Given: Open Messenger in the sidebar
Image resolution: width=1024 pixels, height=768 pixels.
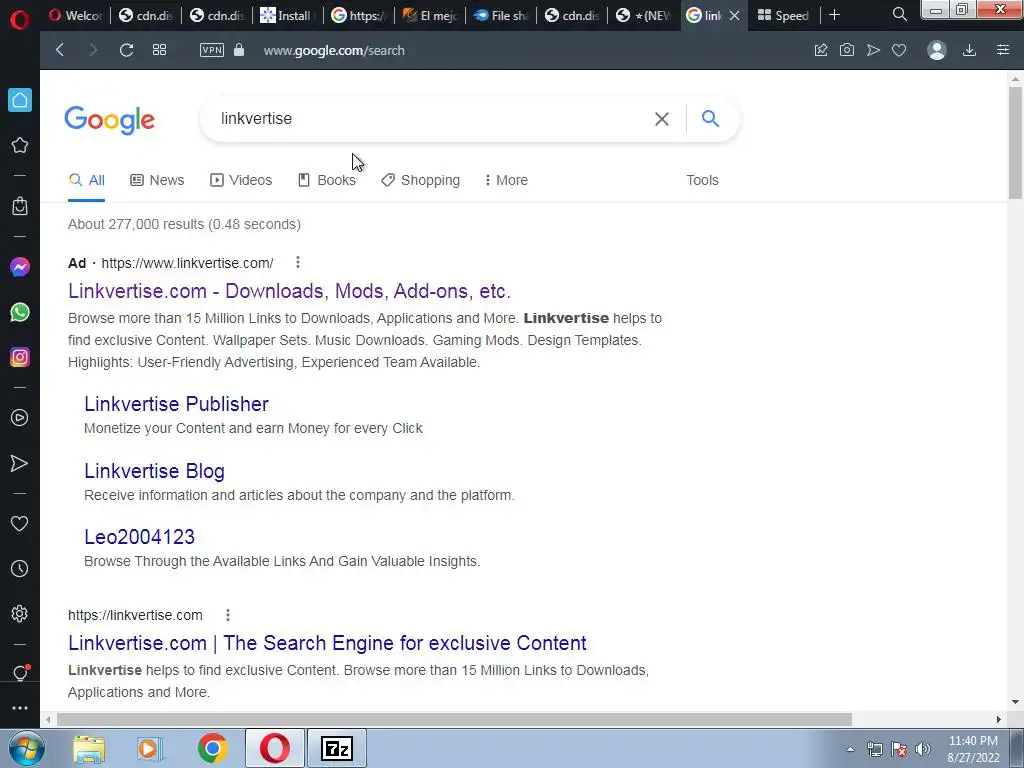Looking at the screenshot, I should [20, 266].
